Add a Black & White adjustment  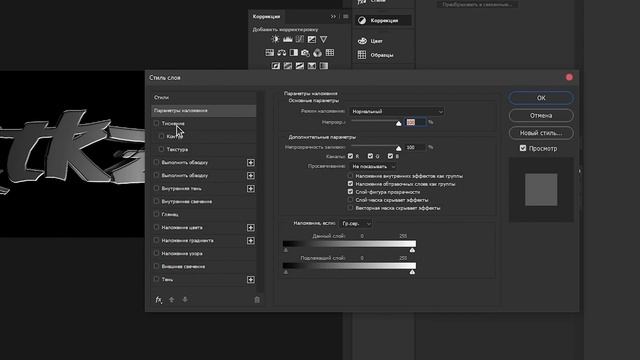294,53
